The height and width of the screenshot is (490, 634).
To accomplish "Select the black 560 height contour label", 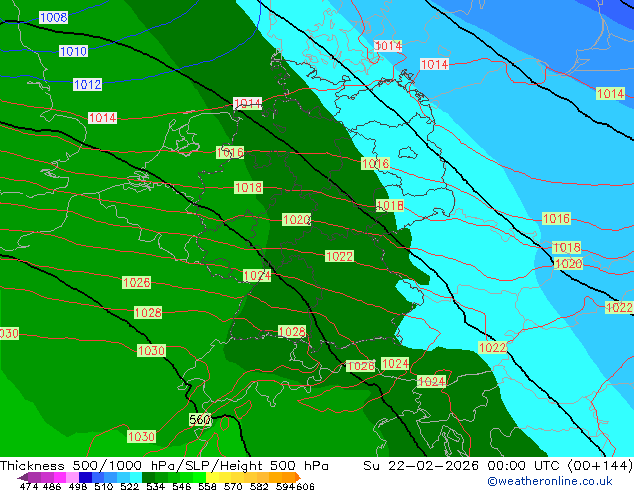I will click(x=200, y=420).
